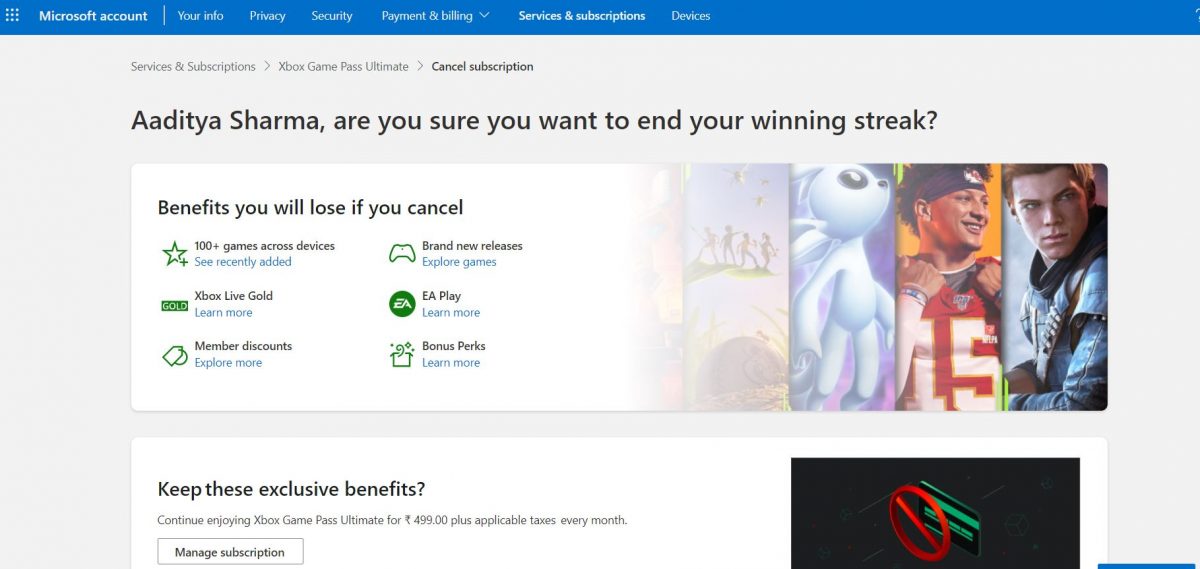Click the Brand new releases benefit title
The height and width of the screenshot is (569, 1200).
472,246
